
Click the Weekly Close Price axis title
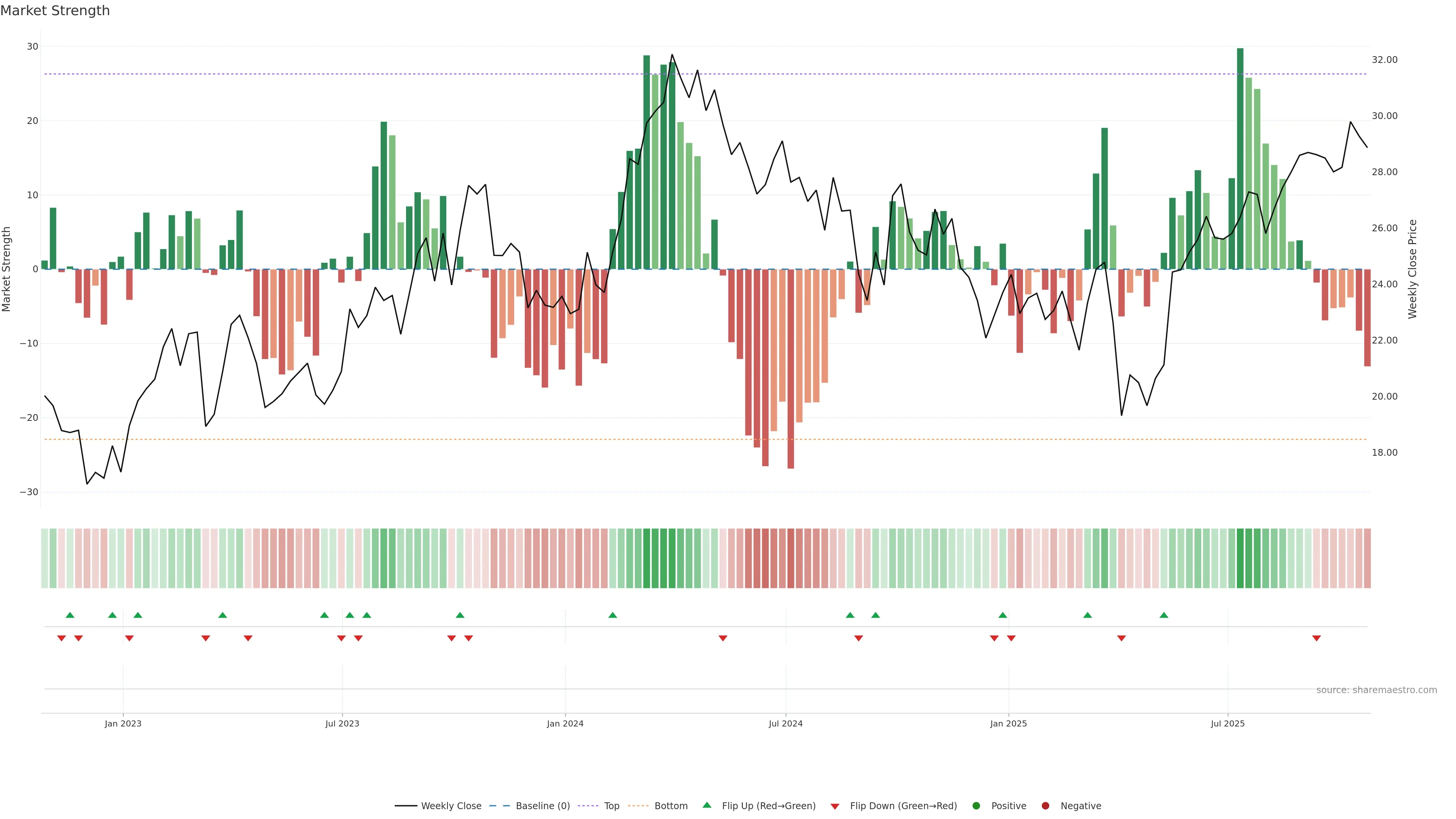point(1412,269)
